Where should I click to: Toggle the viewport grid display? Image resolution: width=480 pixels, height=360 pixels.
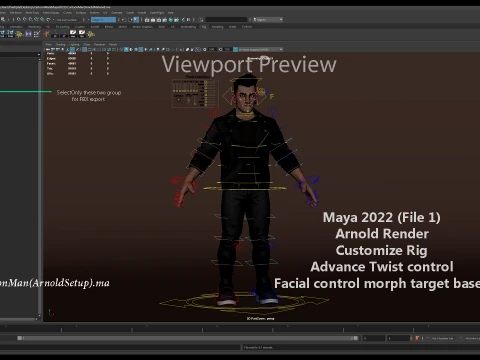pos(84,49)
